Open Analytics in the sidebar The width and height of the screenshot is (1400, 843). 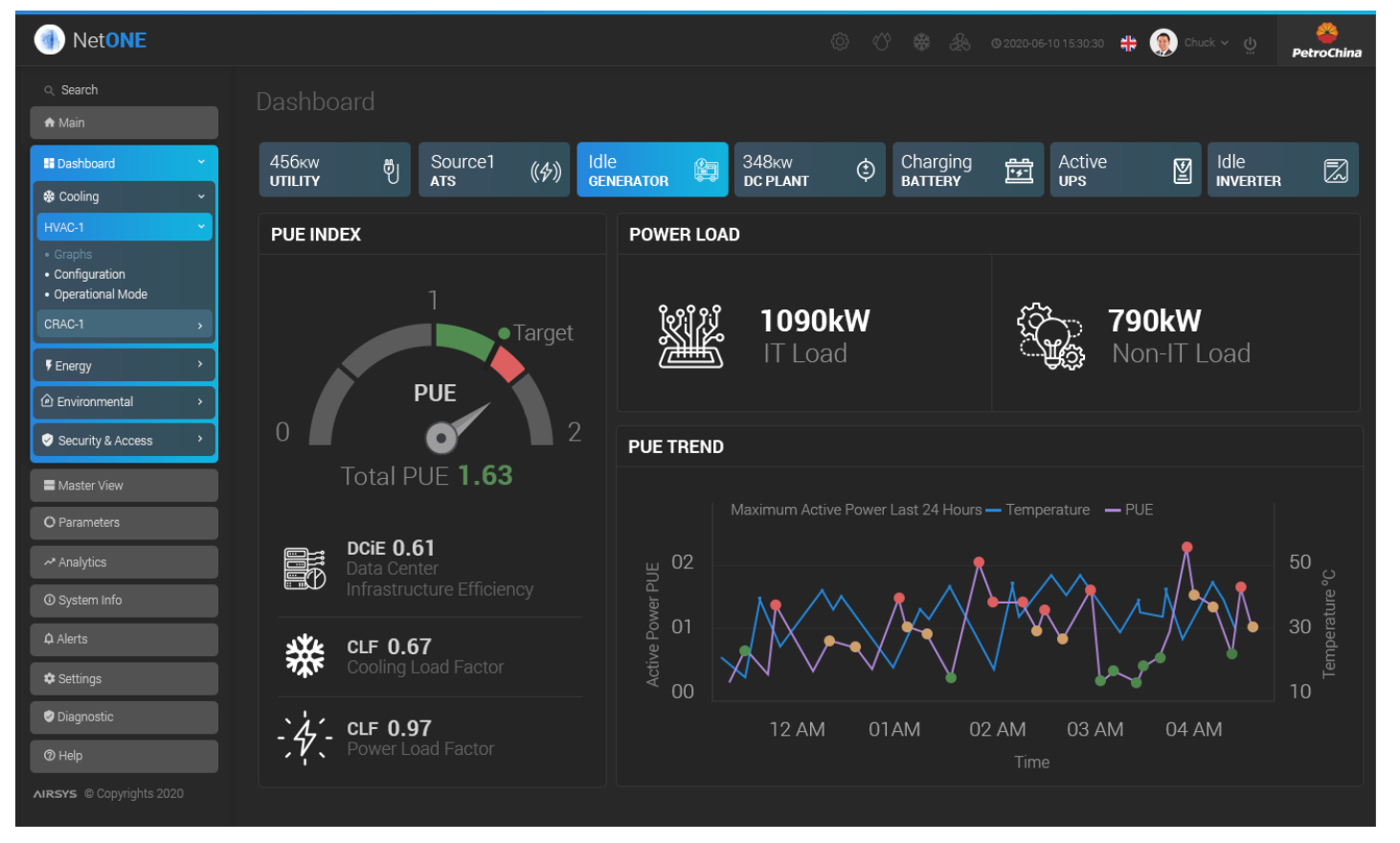[x=124, y=562]
